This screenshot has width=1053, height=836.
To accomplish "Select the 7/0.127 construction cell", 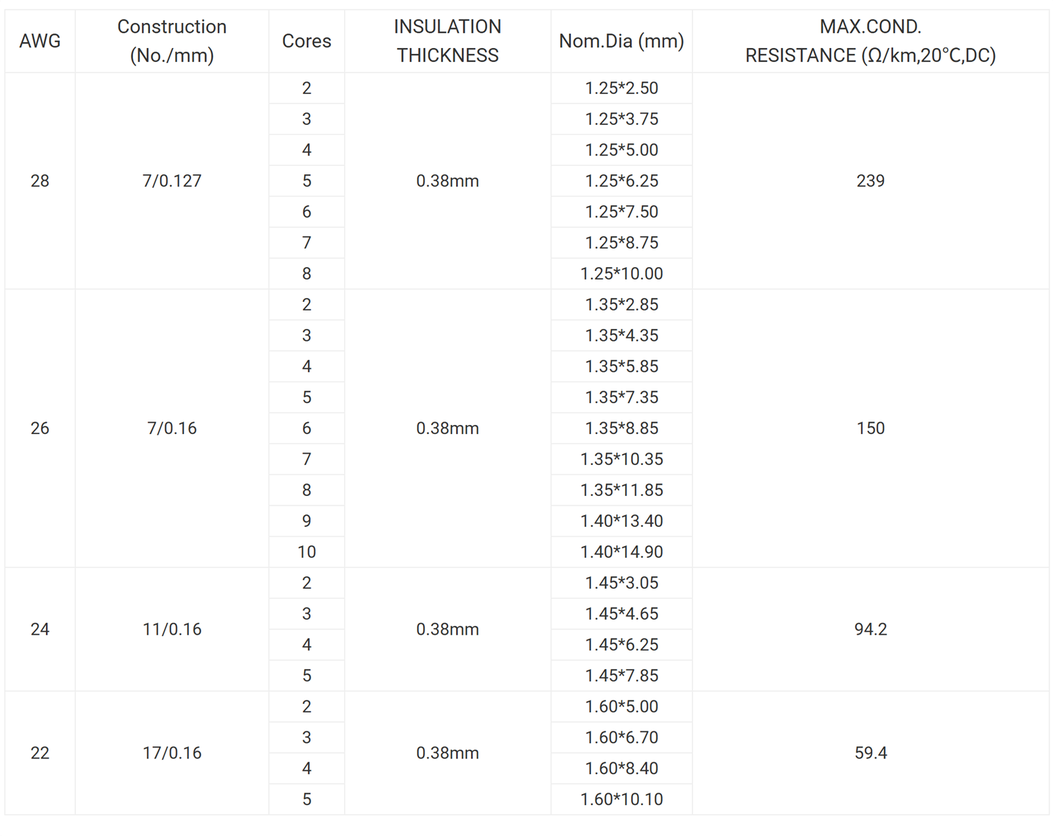I will click(x=172, y=181).
